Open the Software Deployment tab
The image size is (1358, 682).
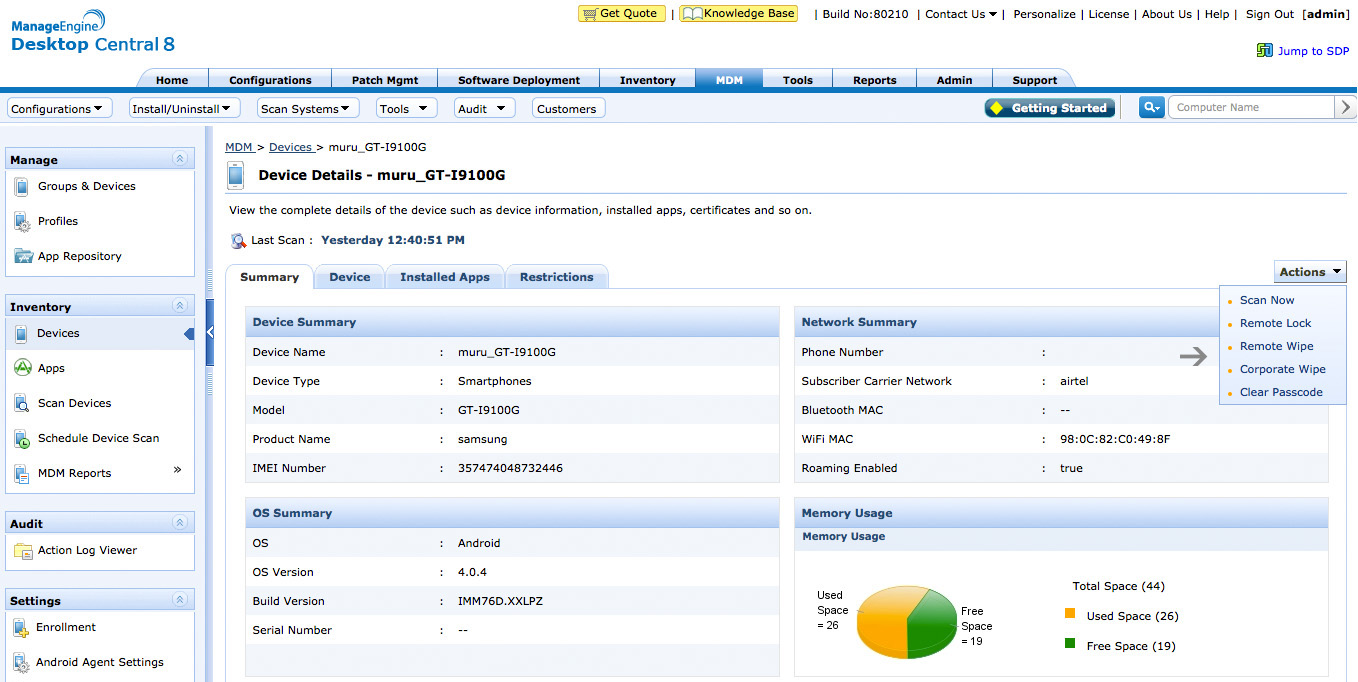[519, 80]
